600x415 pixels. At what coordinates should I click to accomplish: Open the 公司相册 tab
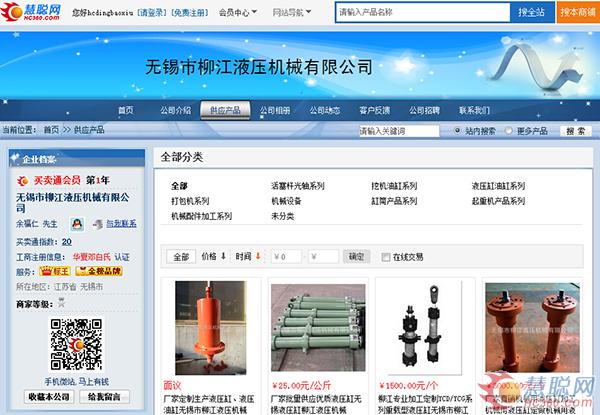(x=275, y=111)
